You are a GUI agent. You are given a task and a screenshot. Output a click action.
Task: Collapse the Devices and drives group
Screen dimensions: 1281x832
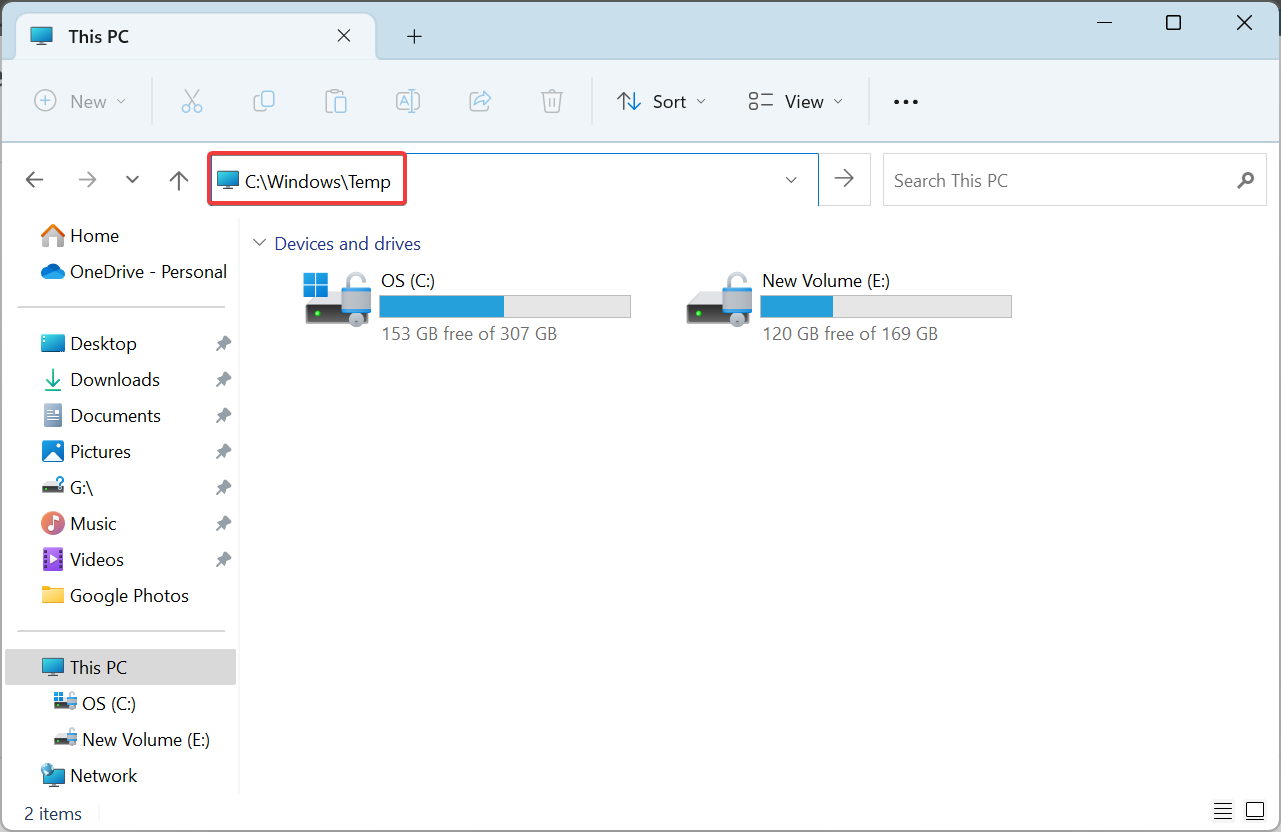point(260,244)
